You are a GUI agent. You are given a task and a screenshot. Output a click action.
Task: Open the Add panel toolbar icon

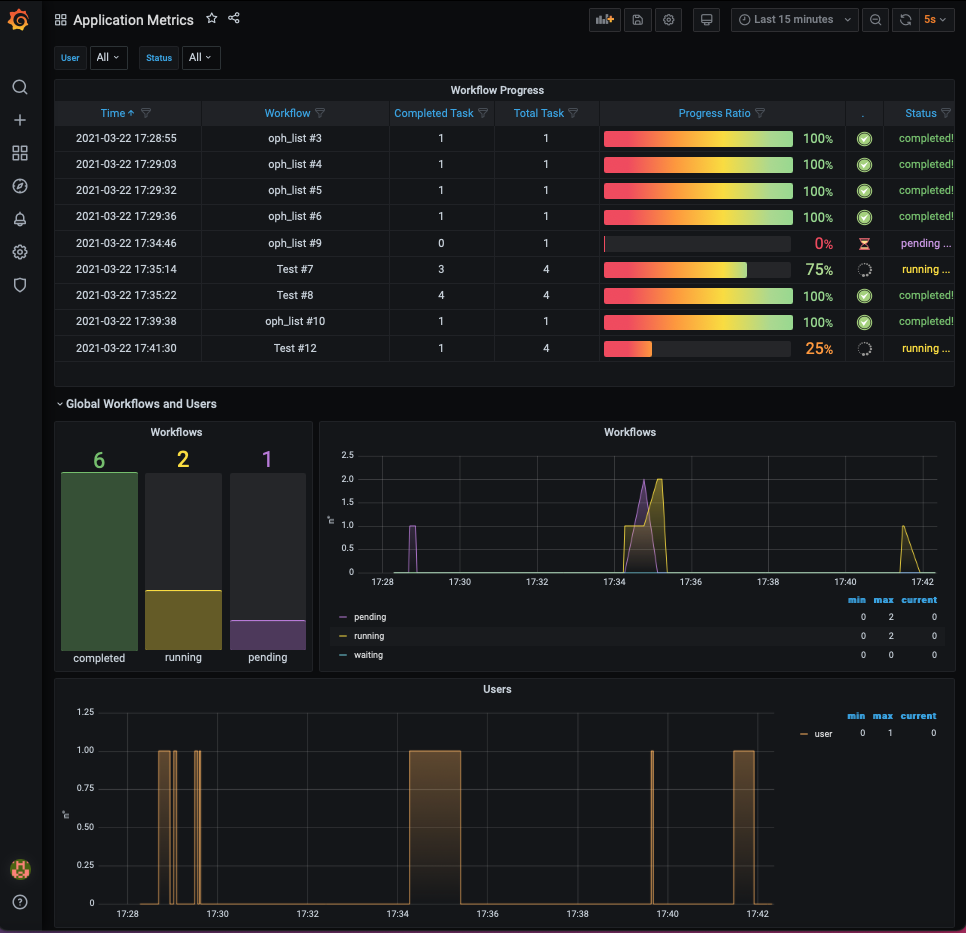coord(604,19)
